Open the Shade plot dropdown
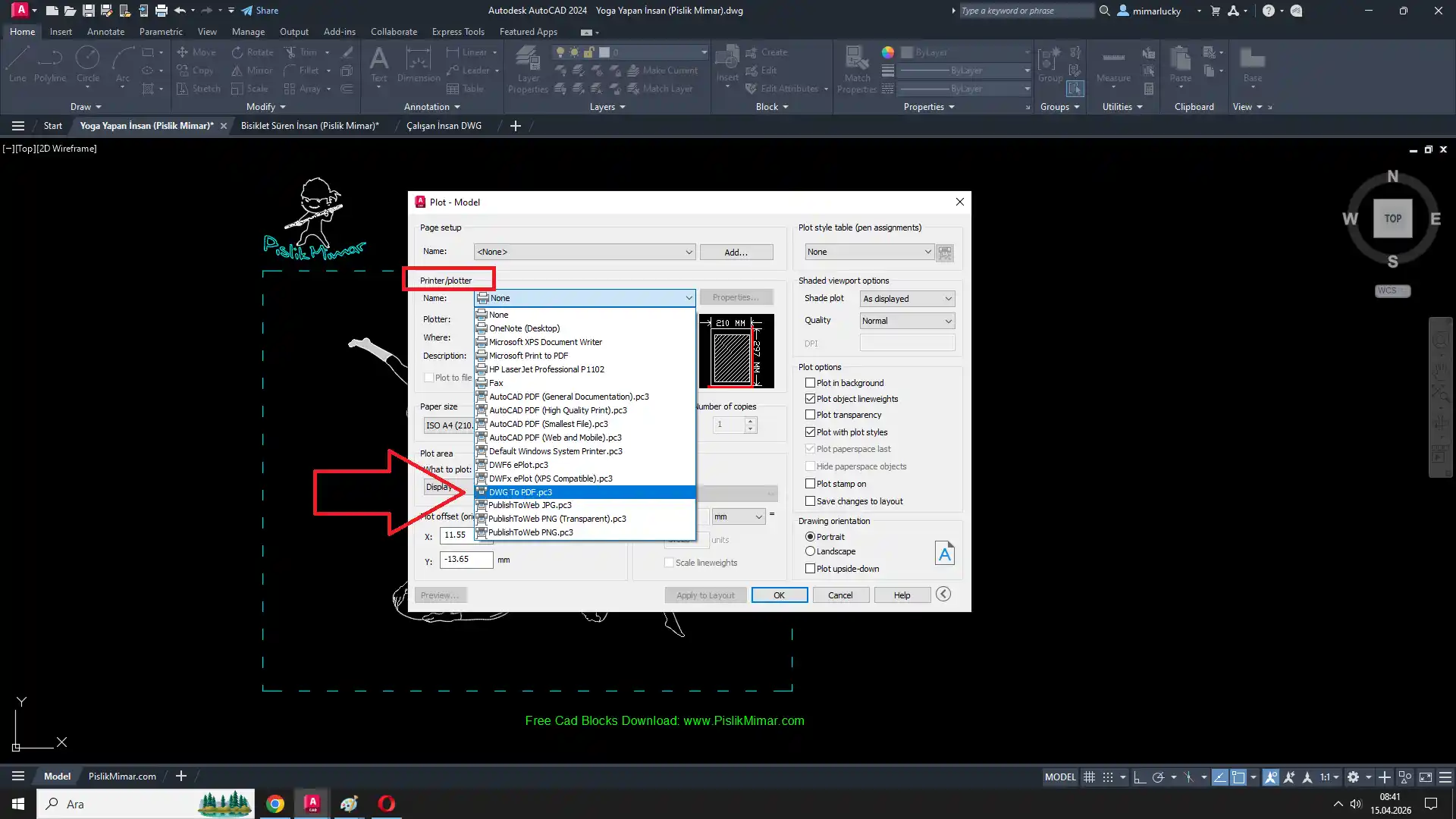The image size is (1456, 819). point(907,299)
